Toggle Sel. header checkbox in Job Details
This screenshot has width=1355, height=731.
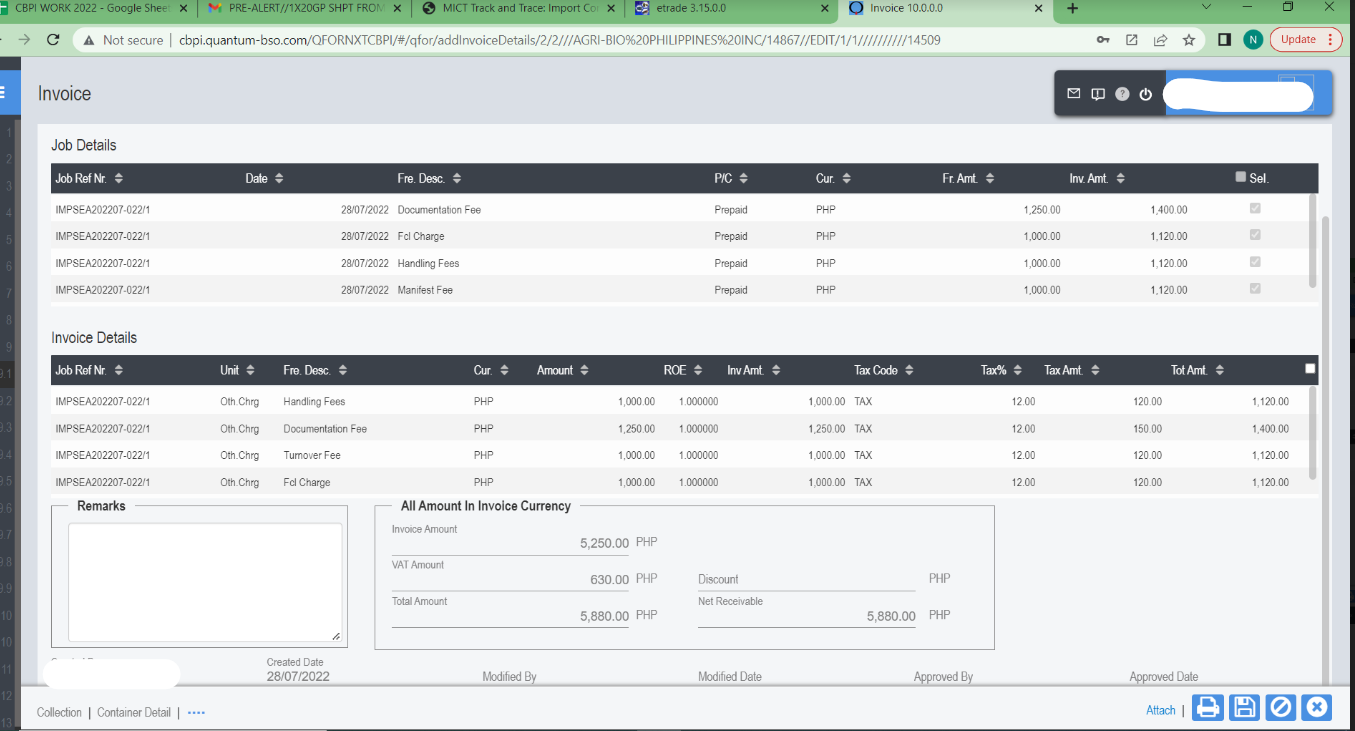click(1241, 177)
